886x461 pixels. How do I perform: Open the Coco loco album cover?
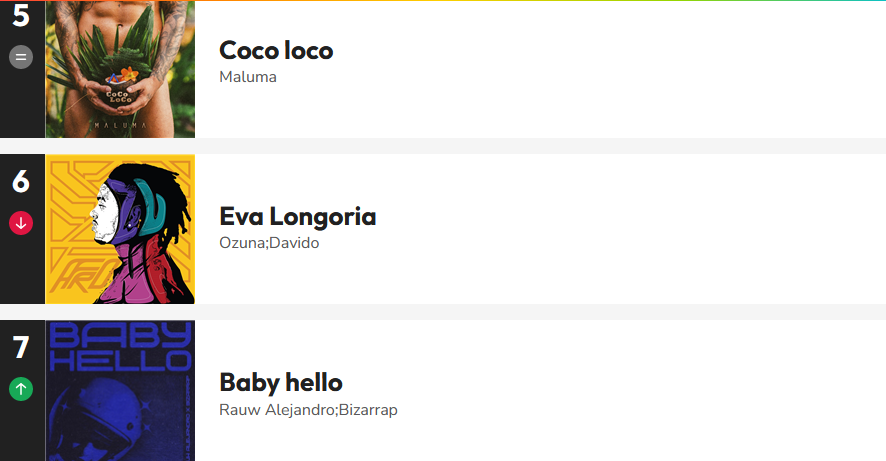pos(120,68)
